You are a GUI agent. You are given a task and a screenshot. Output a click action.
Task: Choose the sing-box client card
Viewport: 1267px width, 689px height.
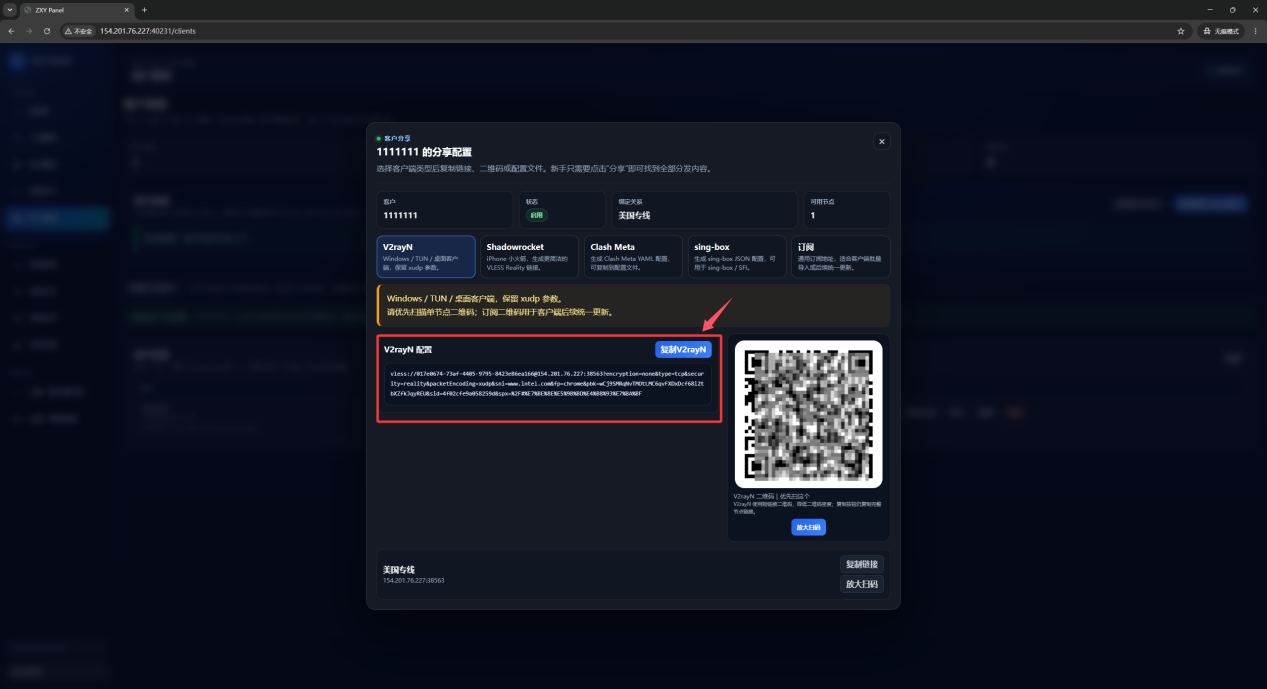pyautogui.click(x=738, y=257)
